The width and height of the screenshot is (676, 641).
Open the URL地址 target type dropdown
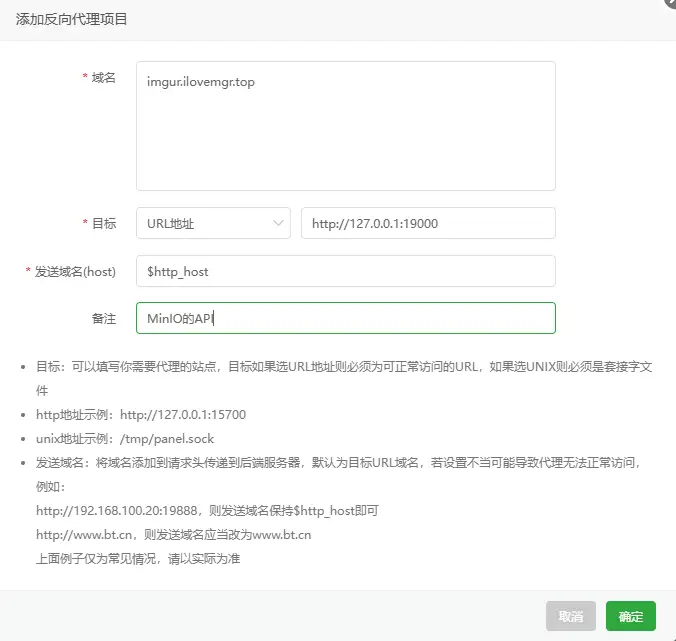click(x=213, y=223)
